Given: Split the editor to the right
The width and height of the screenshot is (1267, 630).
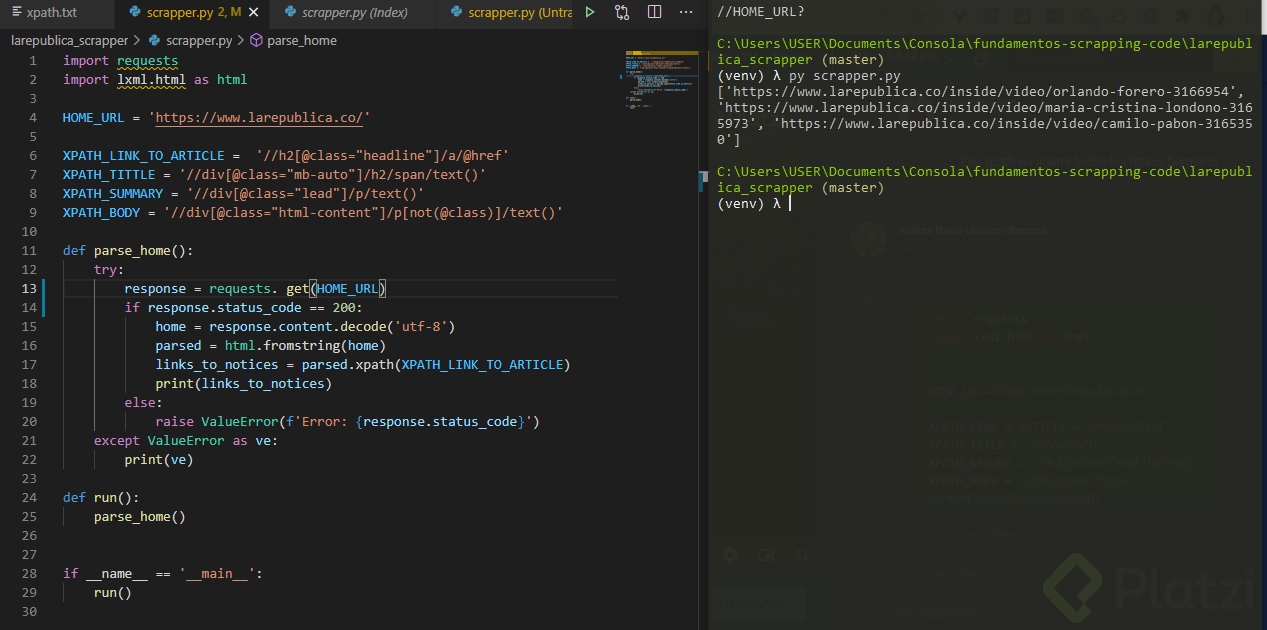Looking at the screenshot, I should [654, 13].
